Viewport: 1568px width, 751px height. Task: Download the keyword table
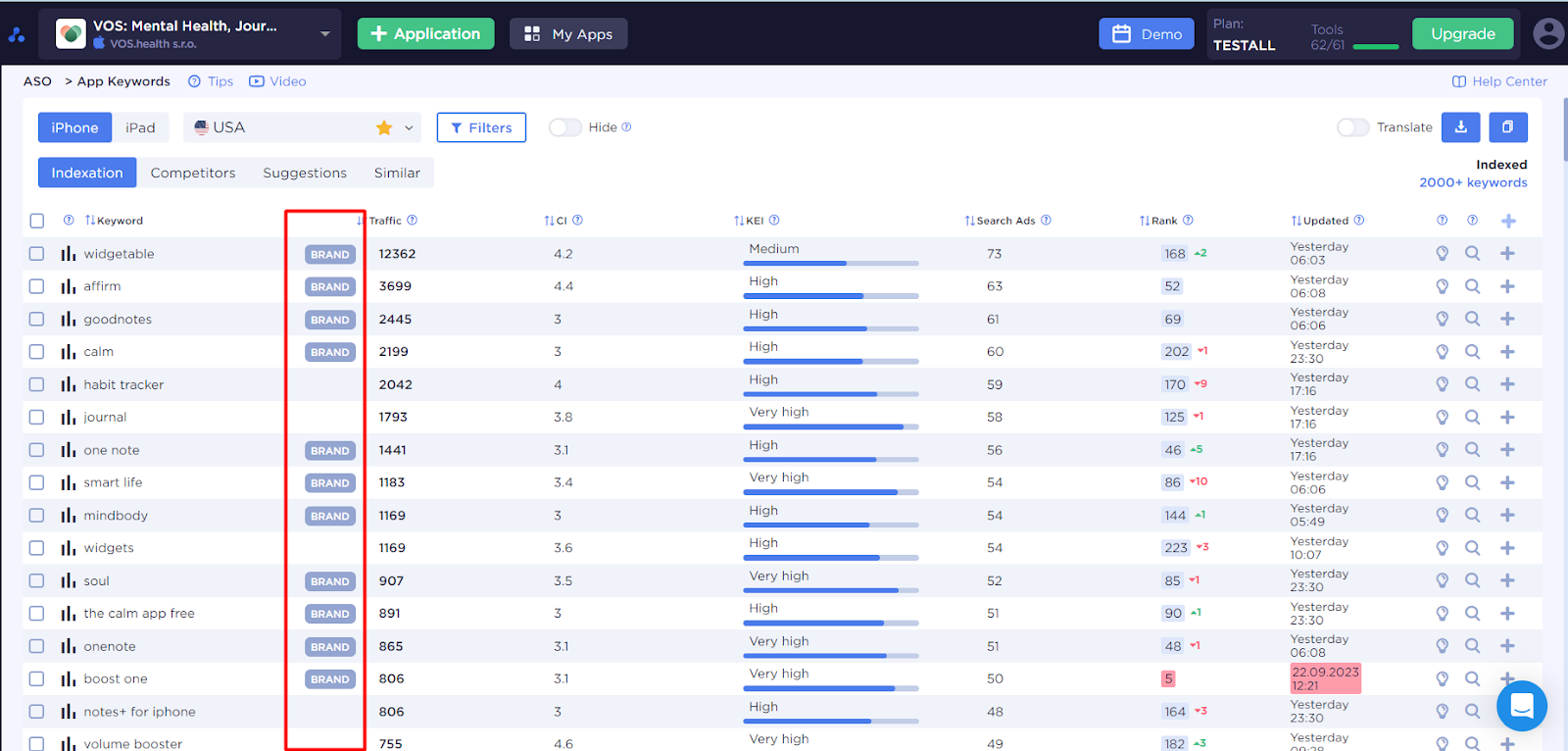[x=1460, y=127]
